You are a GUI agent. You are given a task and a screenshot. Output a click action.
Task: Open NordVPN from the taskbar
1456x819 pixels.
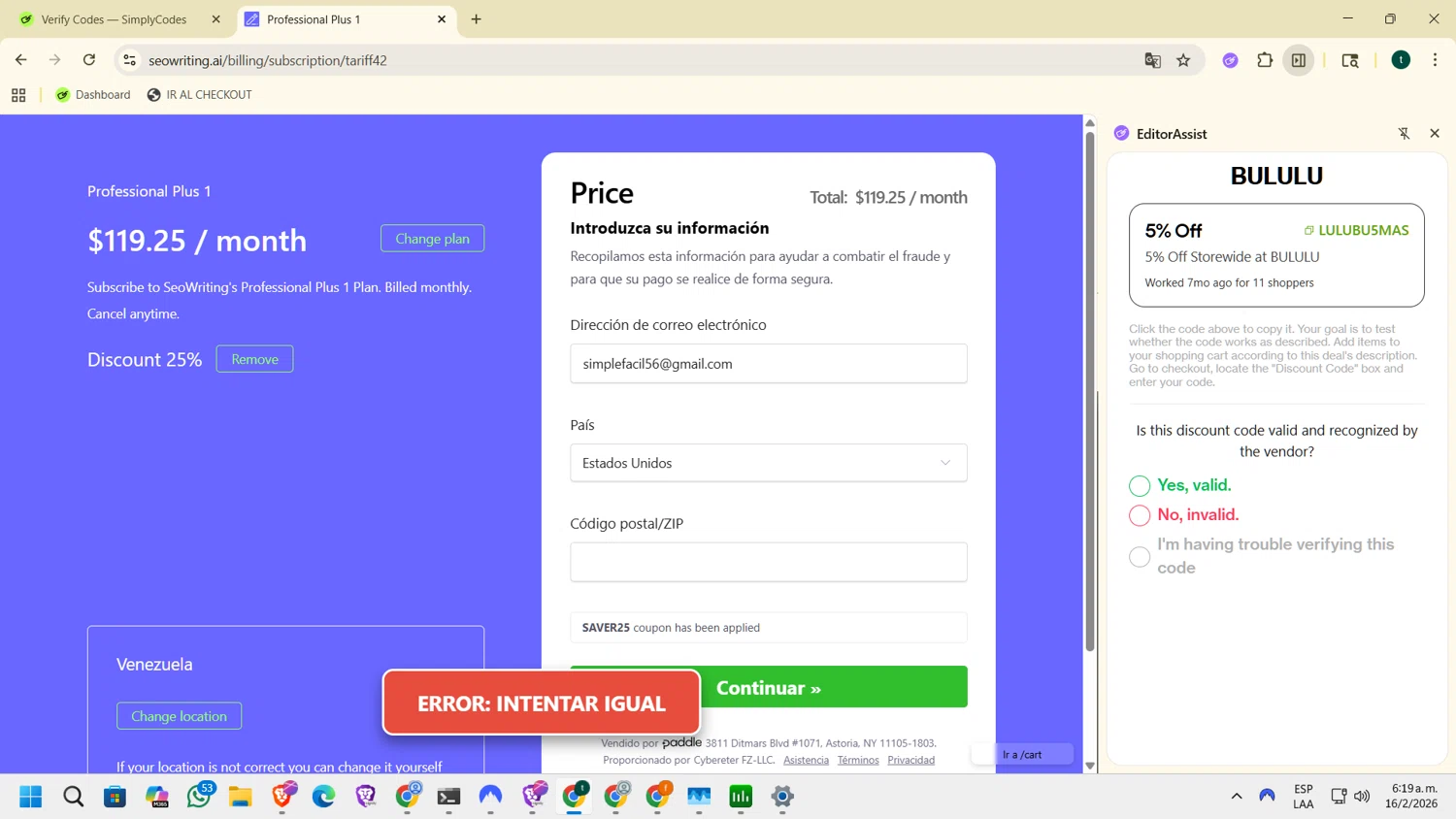click(x=490, y=797)
